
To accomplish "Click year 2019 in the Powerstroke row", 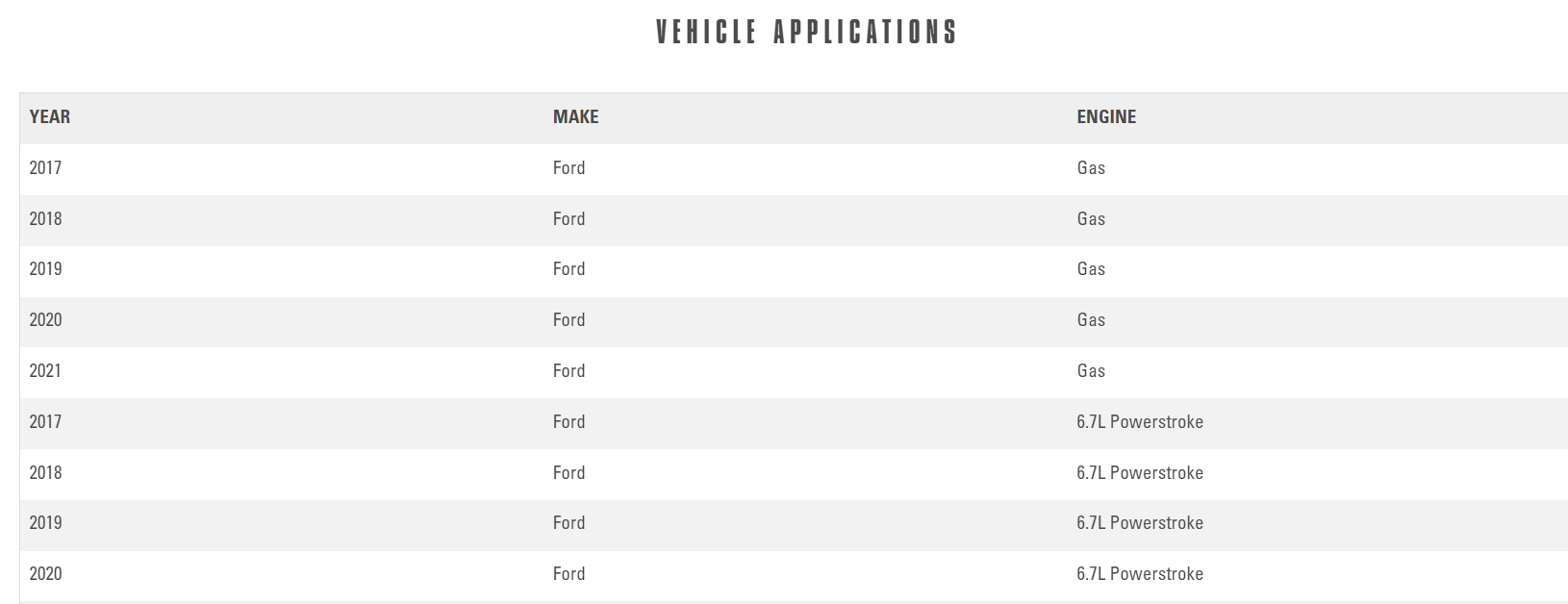I will 45,523.
